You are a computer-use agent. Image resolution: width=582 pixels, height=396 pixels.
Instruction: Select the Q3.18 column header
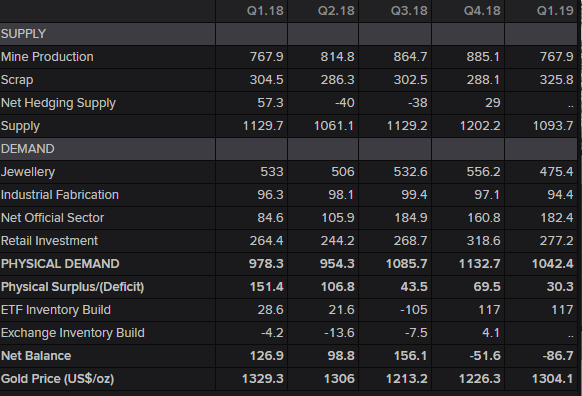(409, 11)
